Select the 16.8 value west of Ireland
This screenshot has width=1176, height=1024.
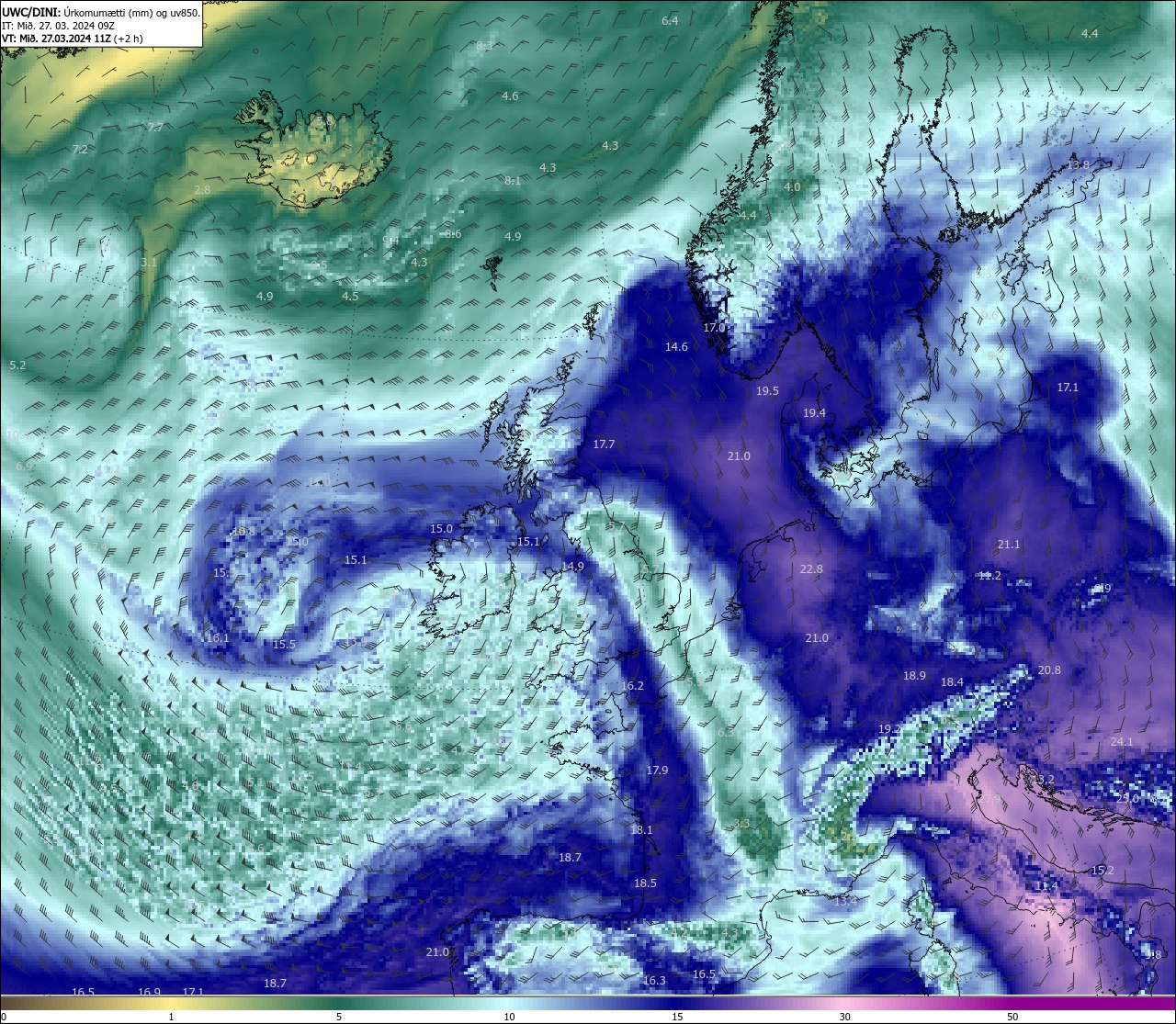243,532
